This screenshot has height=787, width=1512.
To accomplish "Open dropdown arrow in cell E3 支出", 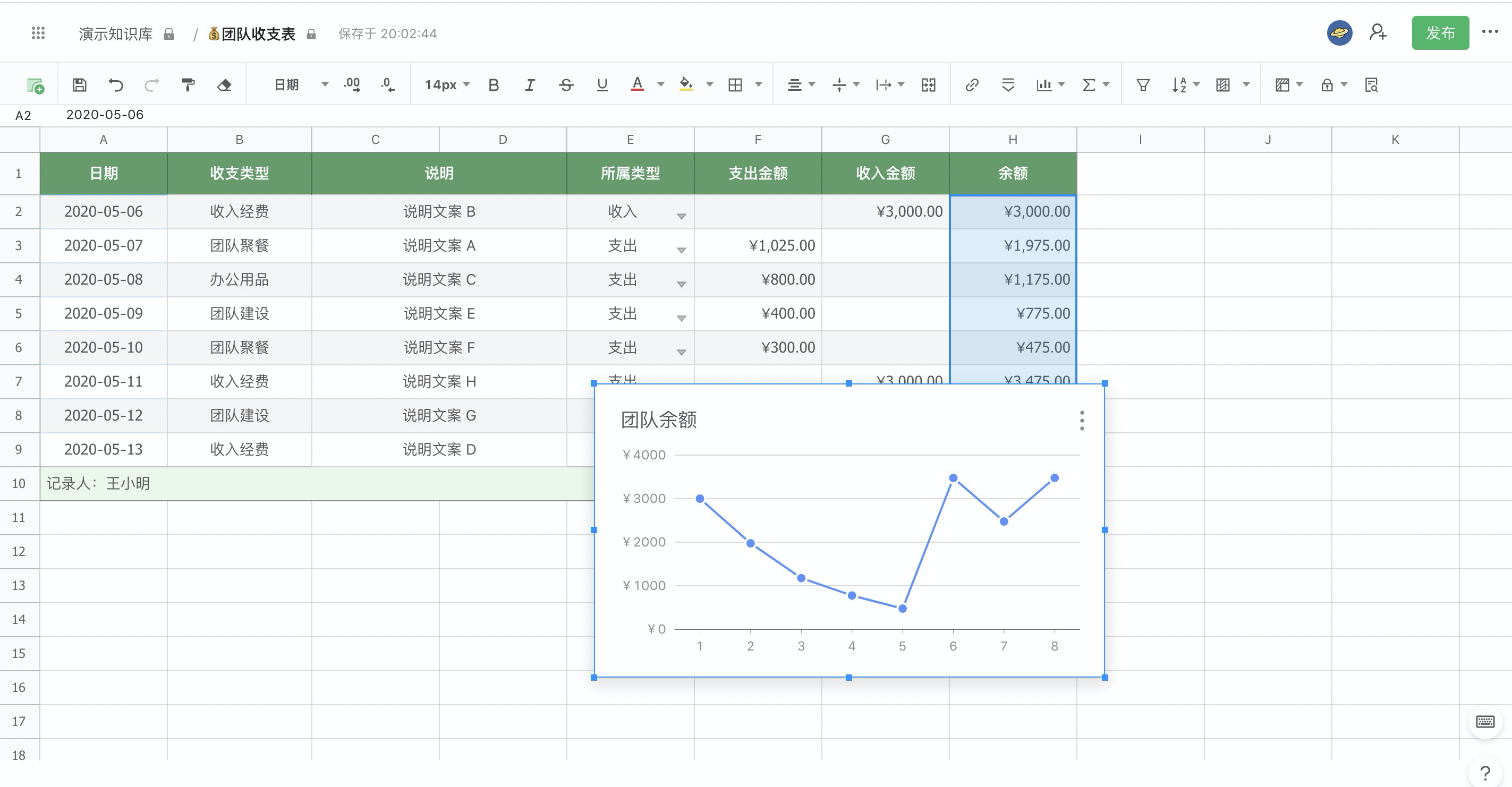I will point(681,251).
